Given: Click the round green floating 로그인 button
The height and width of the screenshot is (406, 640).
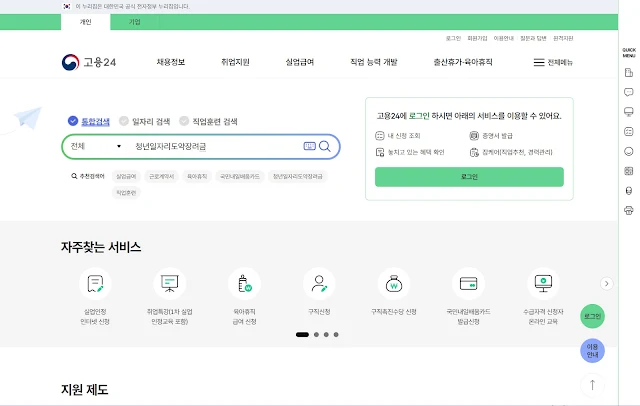Looking at the screenshot, I should coord(592,316).
